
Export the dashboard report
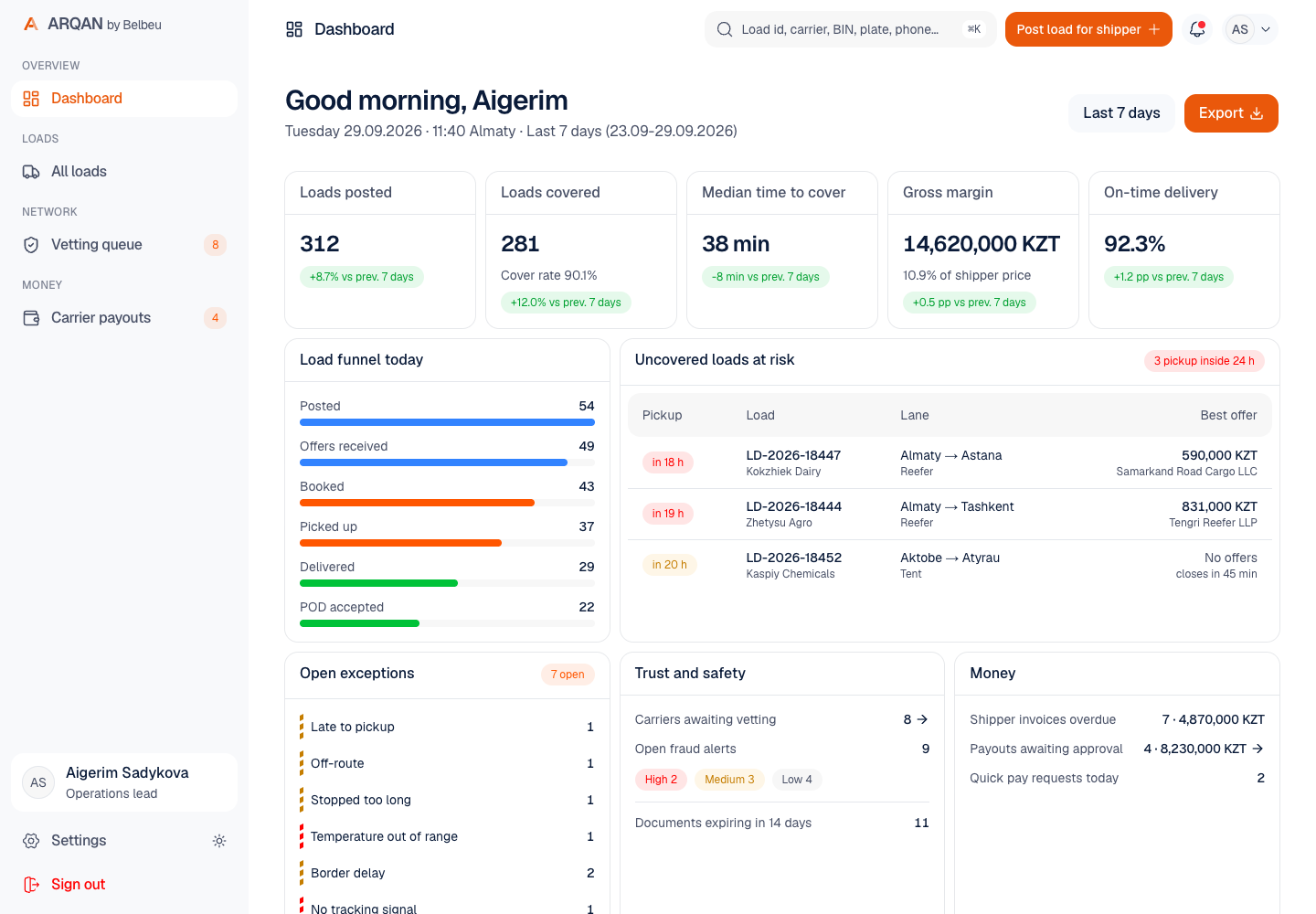(x=1231, y=113)
